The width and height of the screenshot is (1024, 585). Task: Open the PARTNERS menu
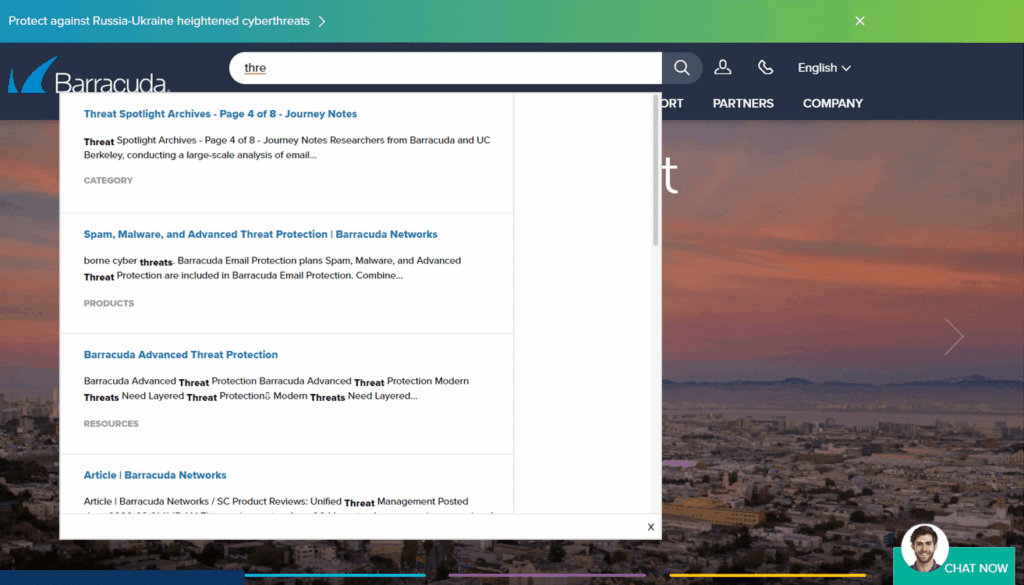tap(742, 103)
